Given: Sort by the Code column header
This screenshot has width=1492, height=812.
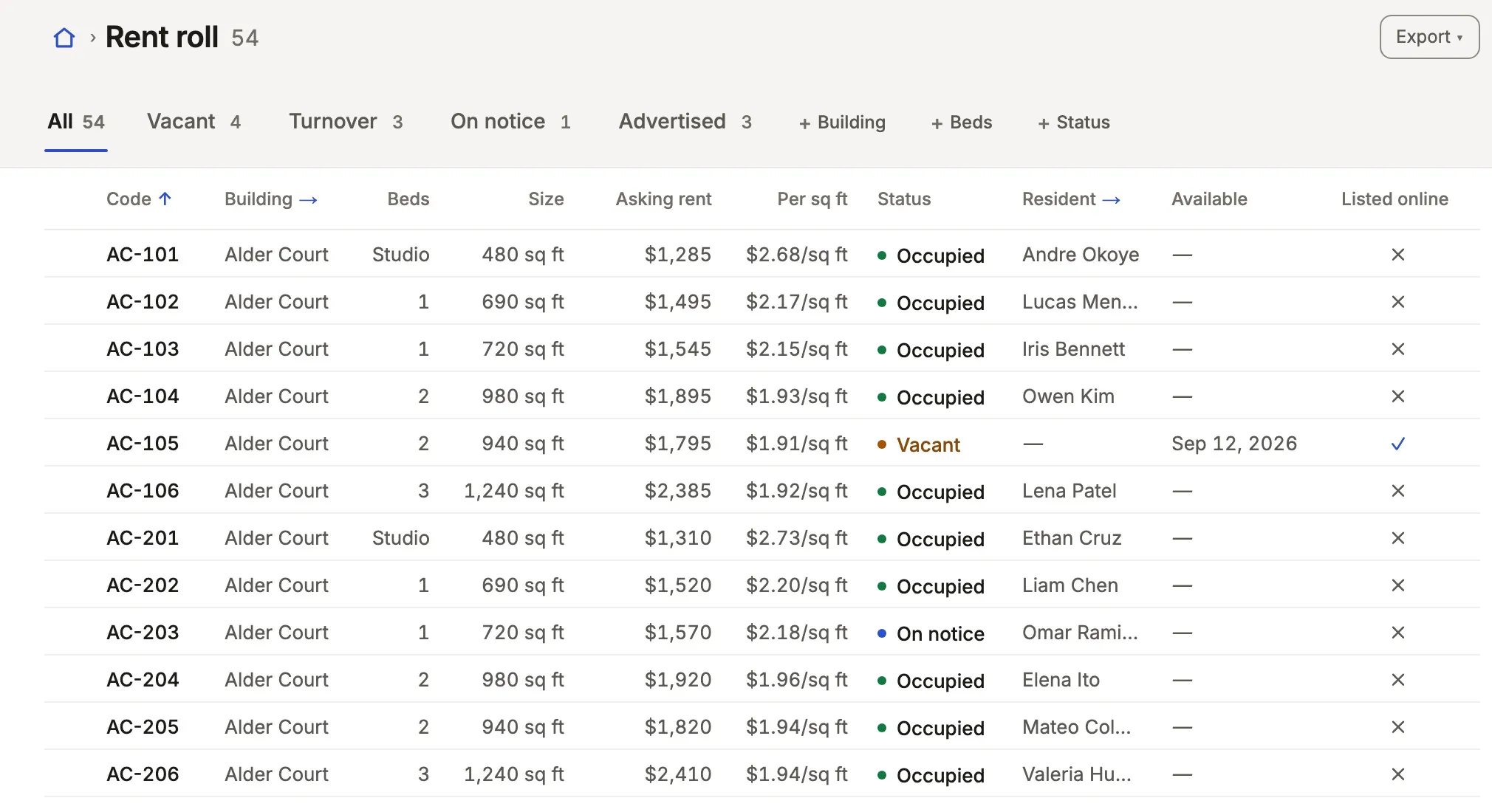Looking at the screenshot, I should [139, 199].
